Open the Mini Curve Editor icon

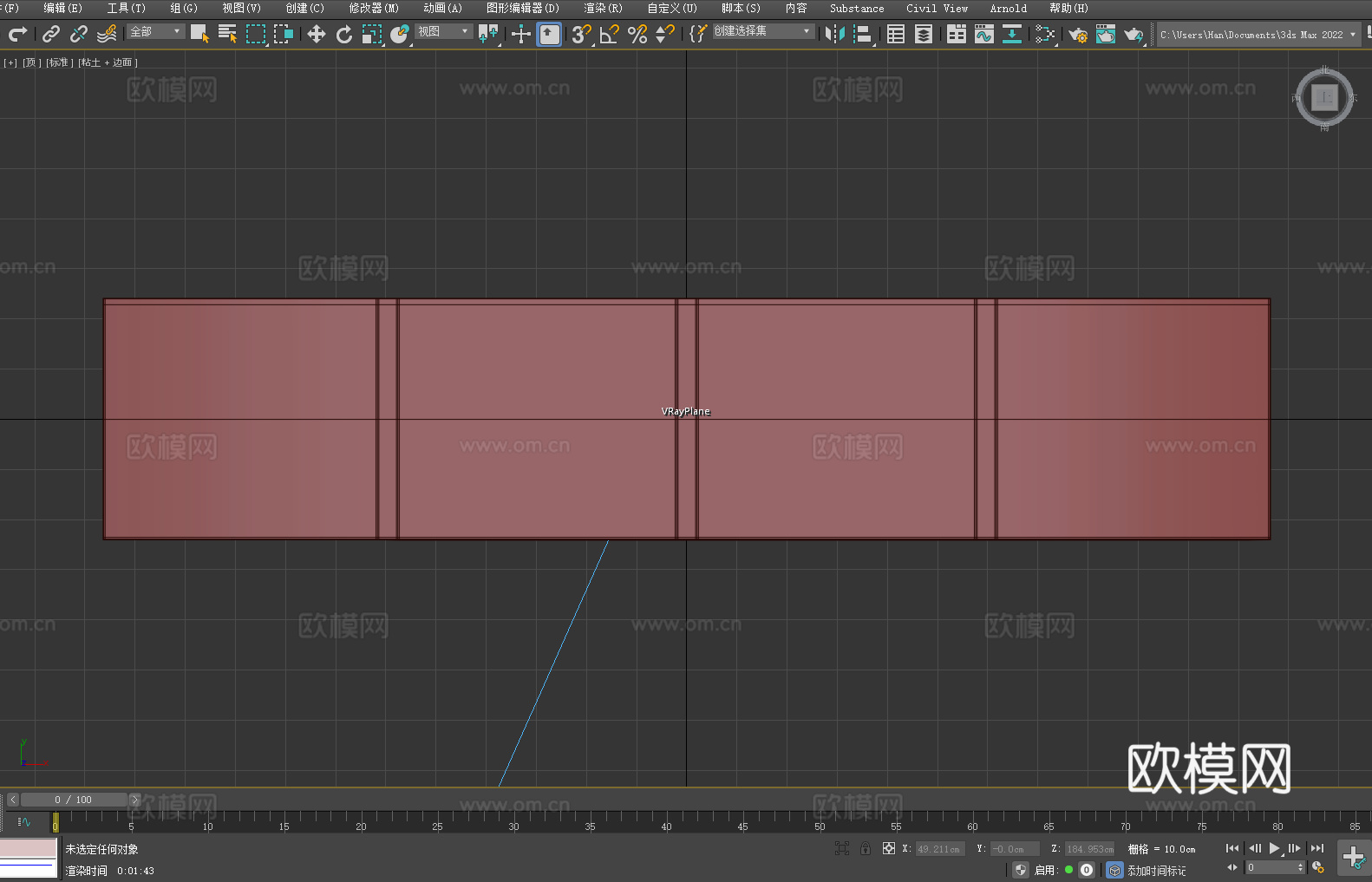click(x=23, y=821)
